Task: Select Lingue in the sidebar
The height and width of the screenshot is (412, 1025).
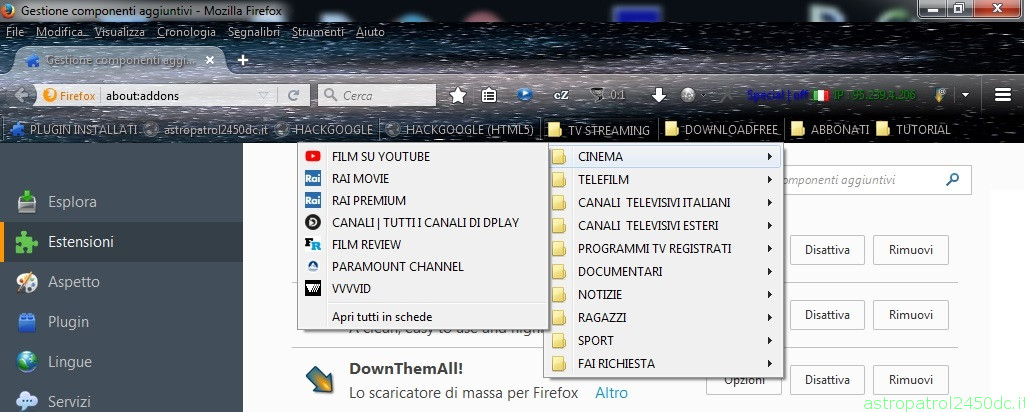Action: click(x=122, y=362)
